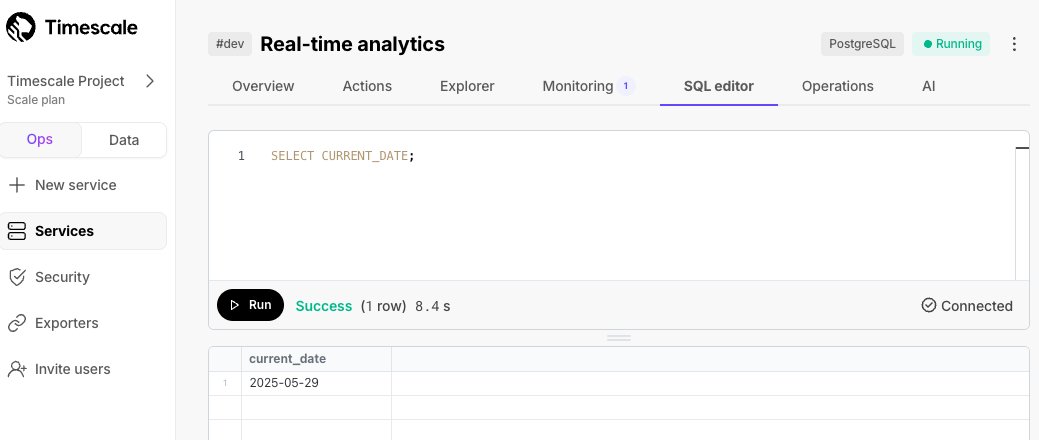
Task: Click the (1 row) result count
Action: click(x=383, y=306)
